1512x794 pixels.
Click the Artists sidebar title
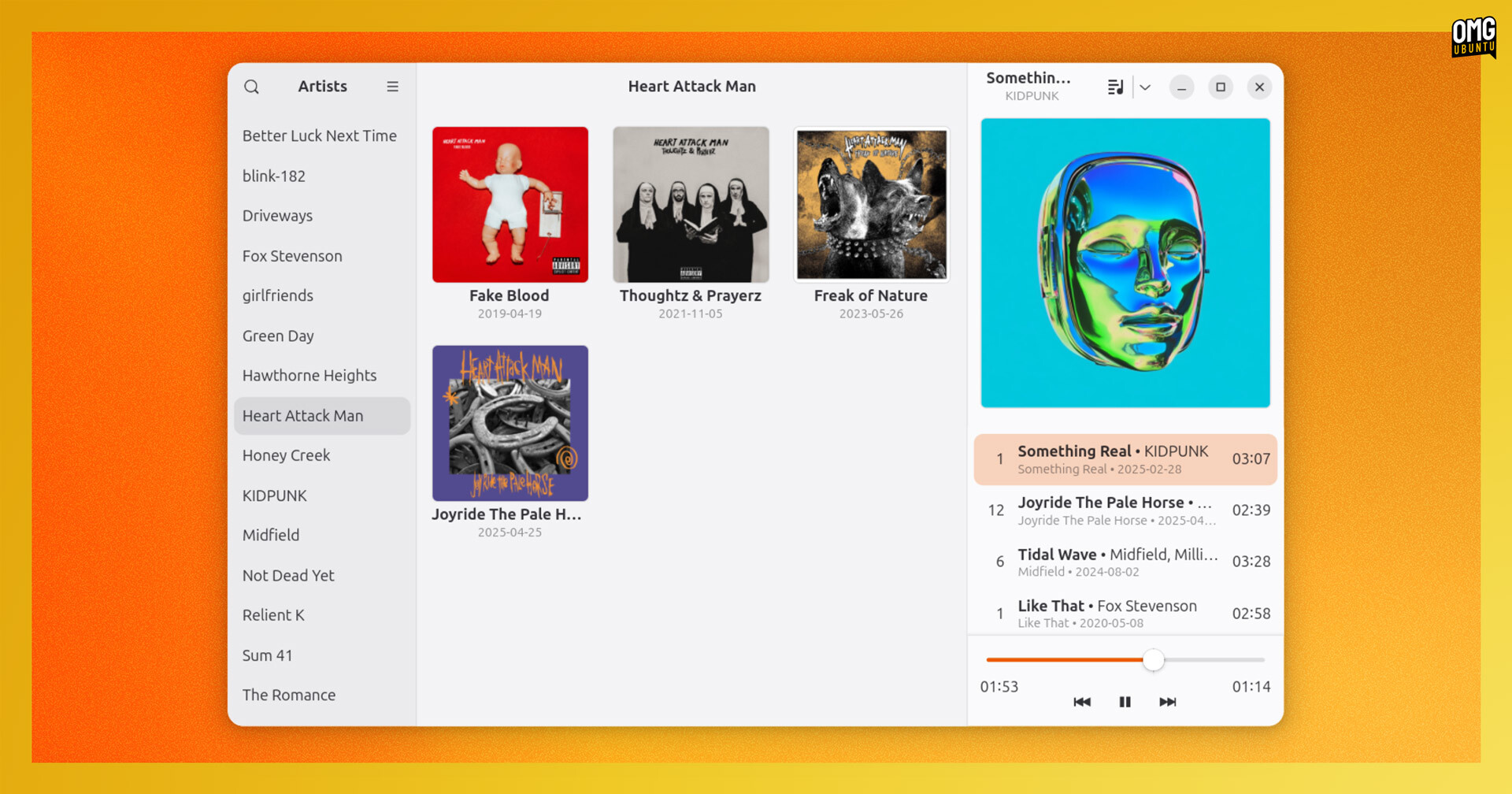322,87
